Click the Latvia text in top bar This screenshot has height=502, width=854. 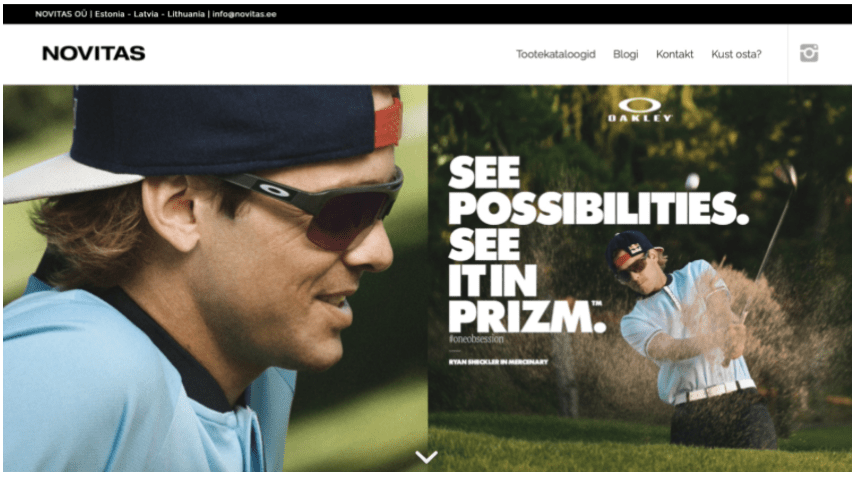146,14
